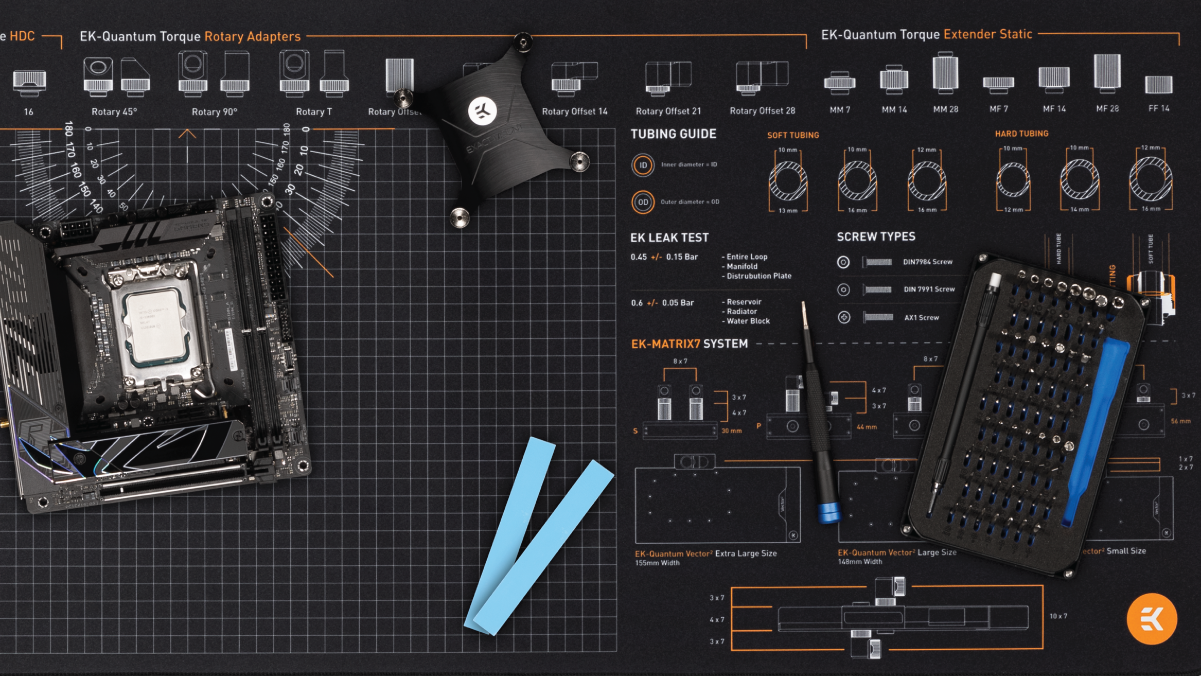Image resolution: width=1201 pixels, height=676 pixels.
Task: Click the SOFT TUBING label
Action: click(793, 135)
